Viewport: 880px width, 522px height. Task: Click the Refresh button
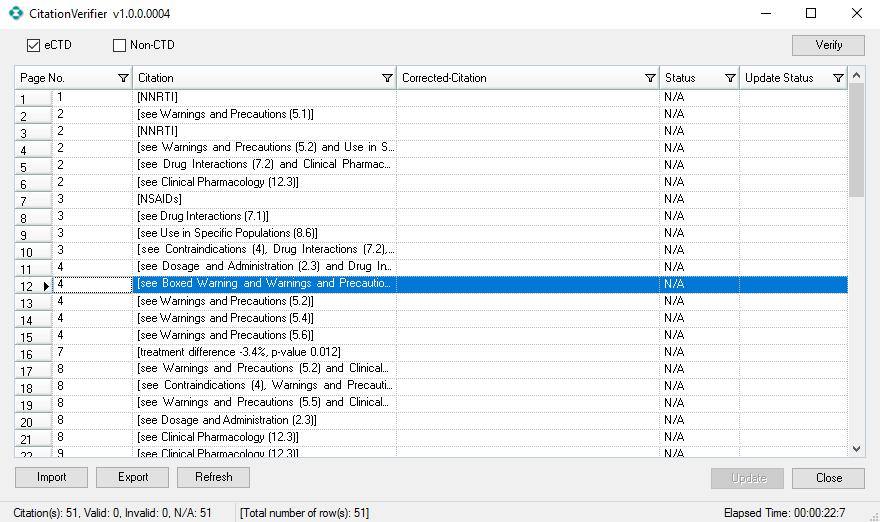point(213,477)
